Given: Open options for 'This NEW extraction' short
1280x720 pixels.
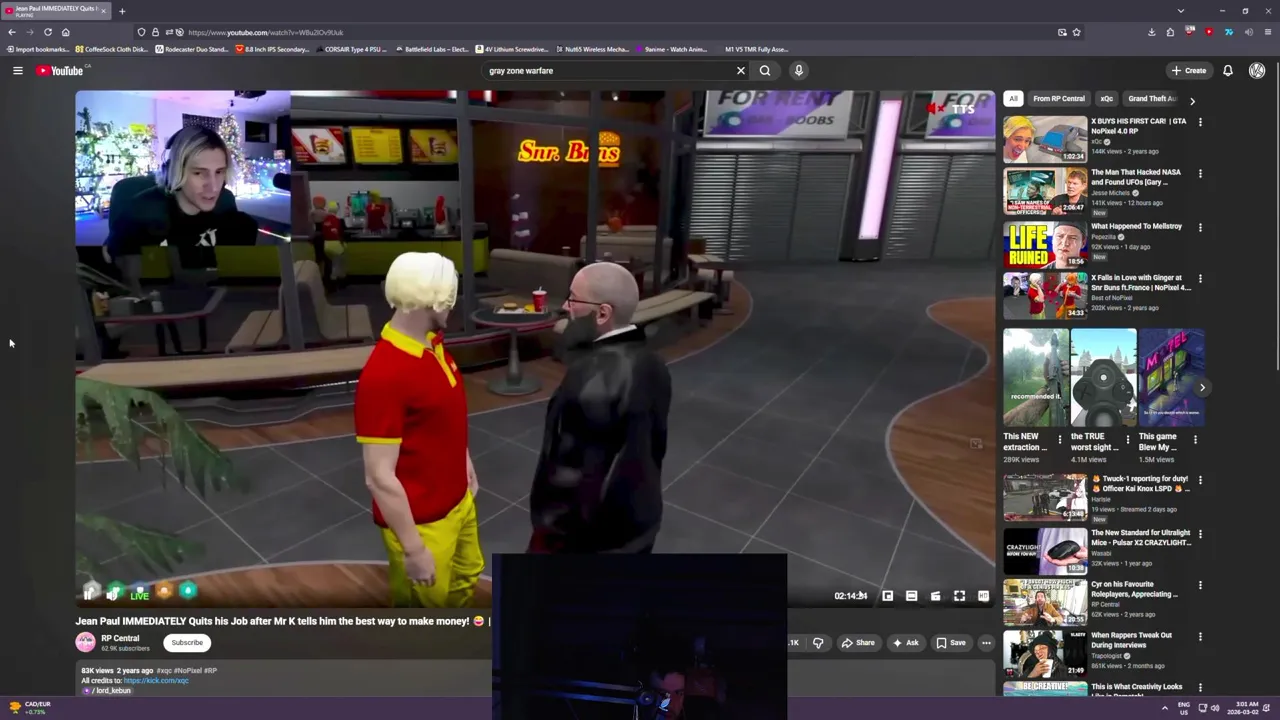Looking at the screenshot, I should [x=1060, y=439].
